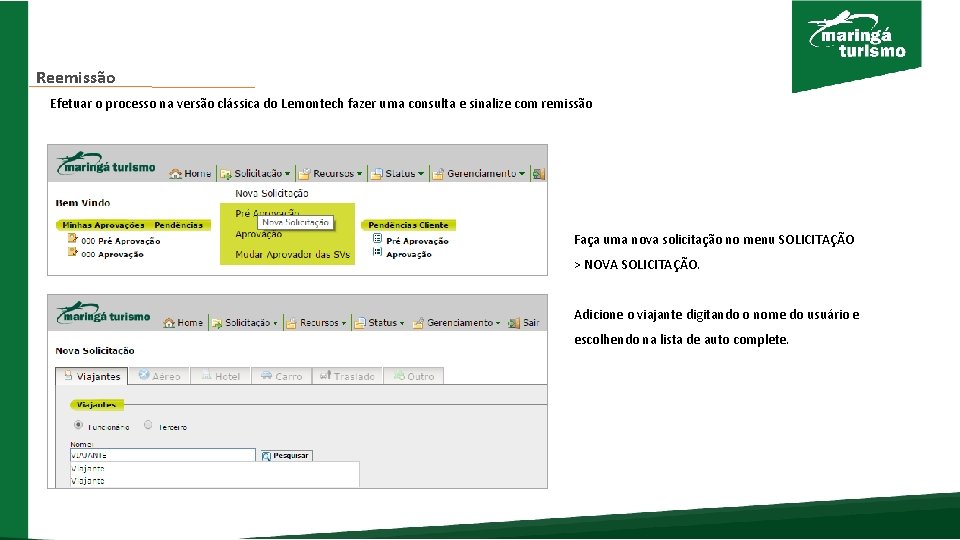Expand Gerenciamento dropdown arrow on Bem Vindo screen
The width and height of the screenshot is (960, 540).
522,174
